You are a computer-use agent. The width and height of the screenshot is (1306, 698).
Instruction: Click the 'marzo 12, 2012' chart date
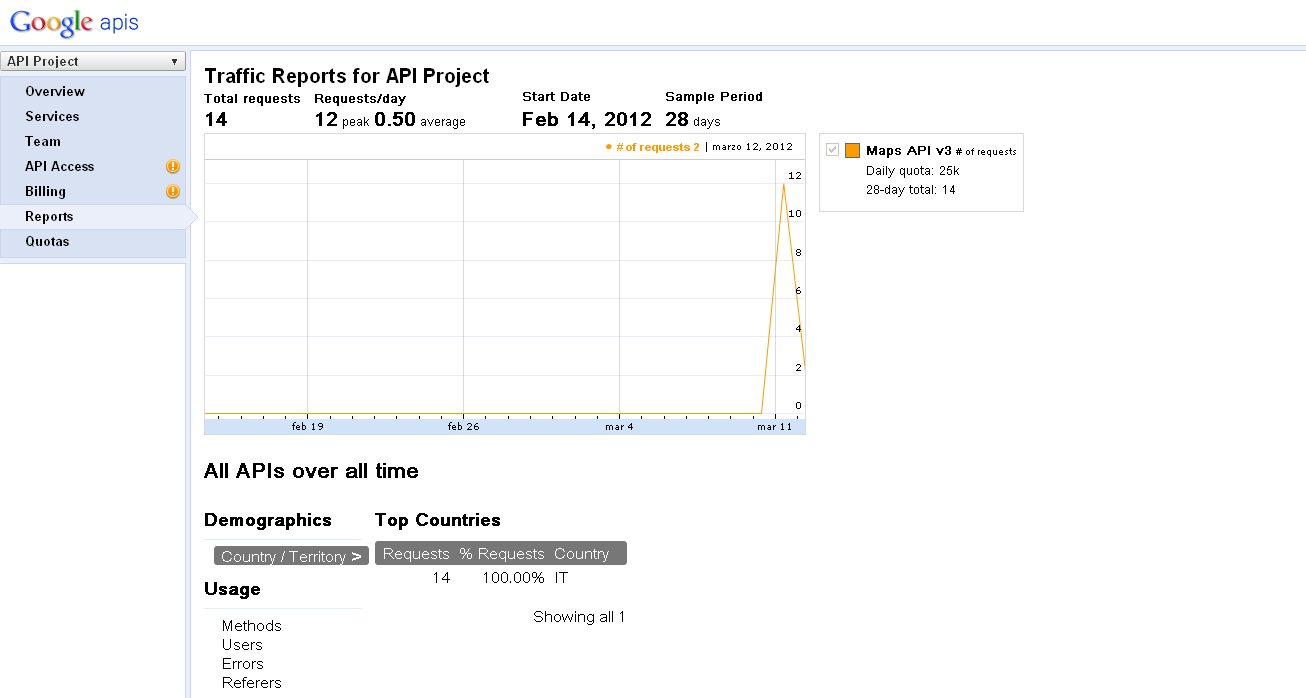(752, 147)
